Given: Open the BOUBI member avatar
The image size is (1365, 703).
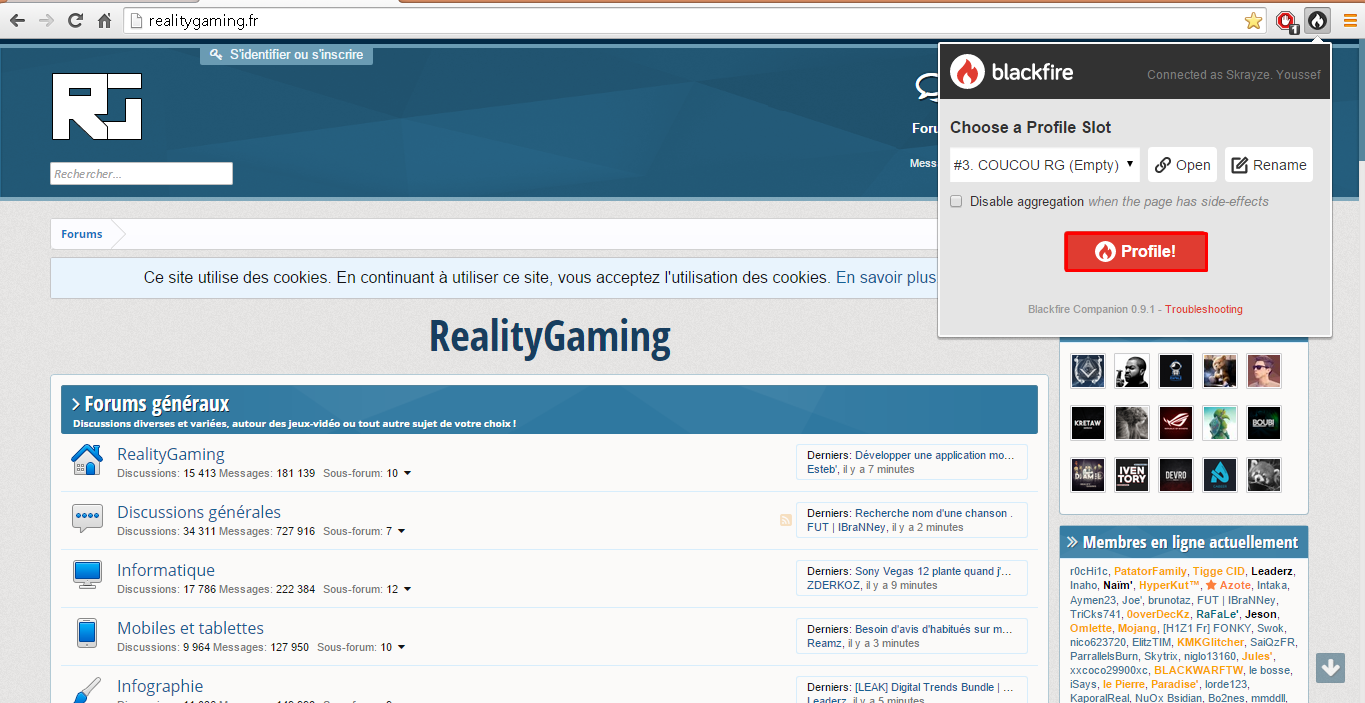Looking at the screenshot, I should [1264, 423].
